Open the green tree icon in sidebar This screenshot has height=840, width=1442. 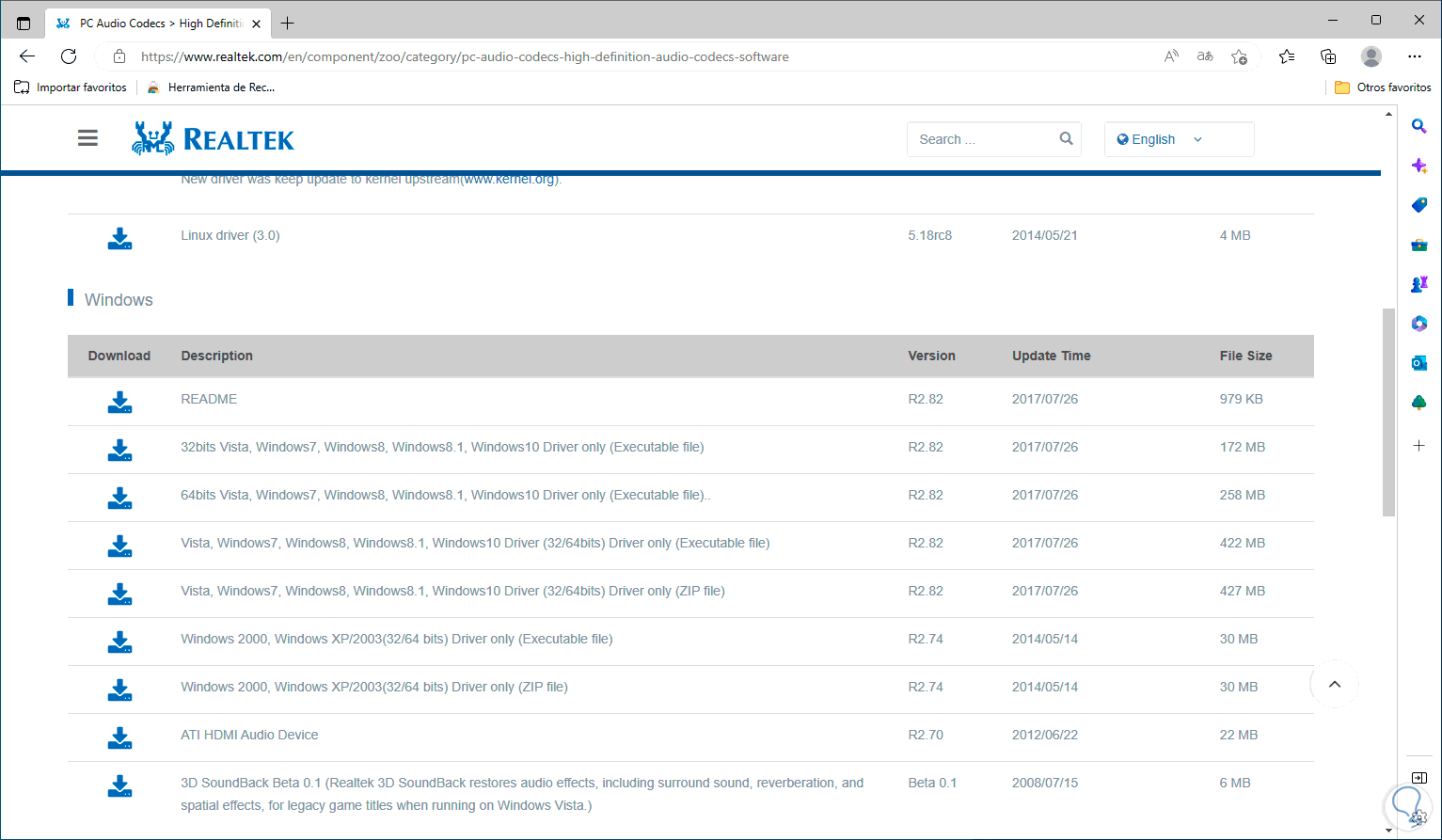click(x=1419, y=403)
